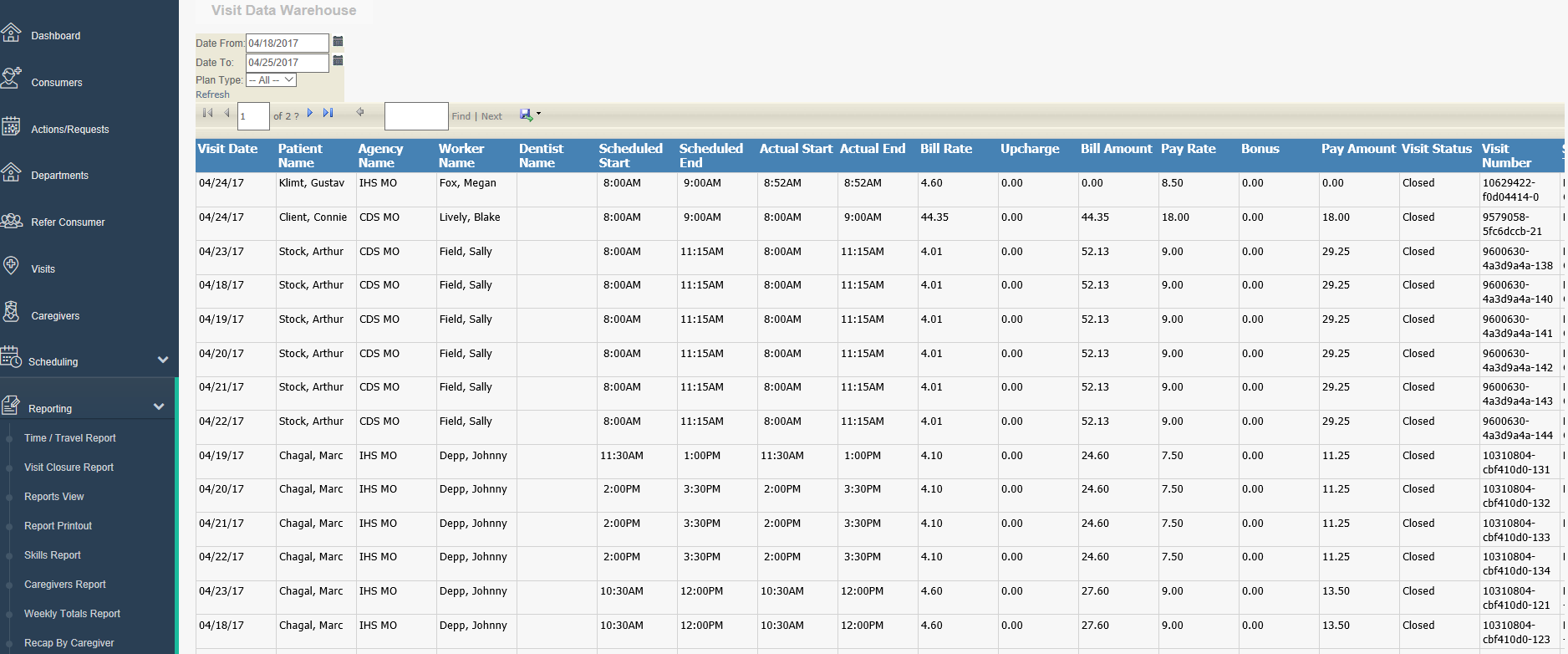
Task: Click the Departments building icon
Action: (11, 172)
